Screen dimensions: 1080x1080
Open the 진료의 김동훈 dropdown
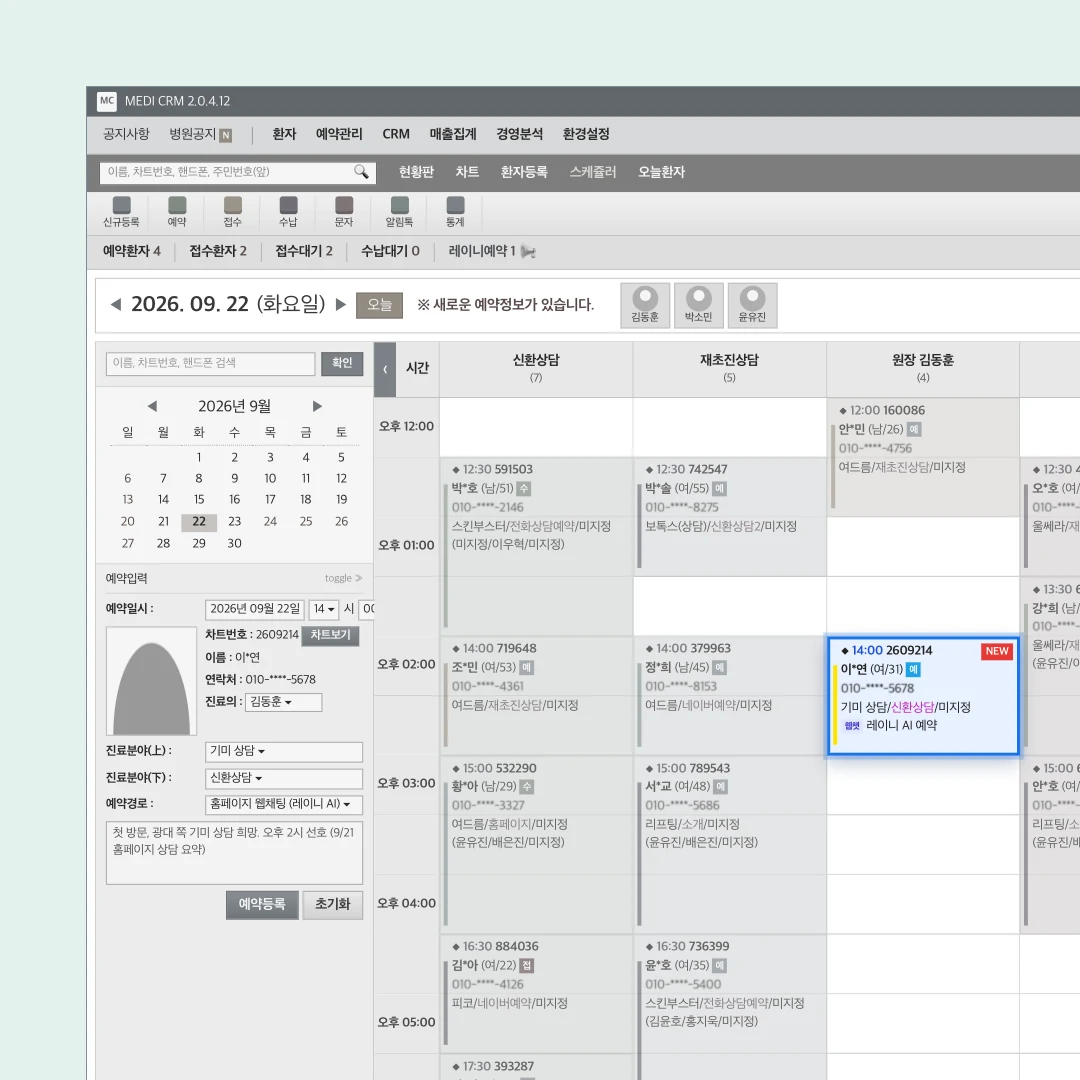(x=283, y=702)
